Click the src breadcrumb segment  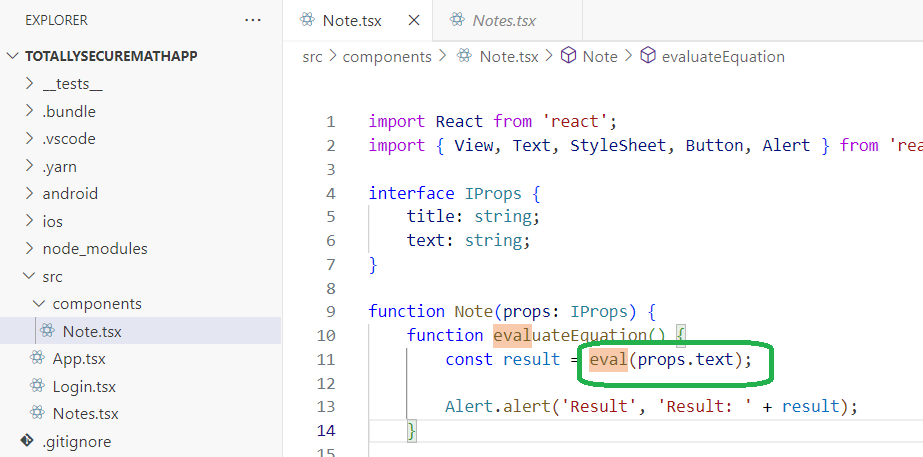tap(312, 57)
